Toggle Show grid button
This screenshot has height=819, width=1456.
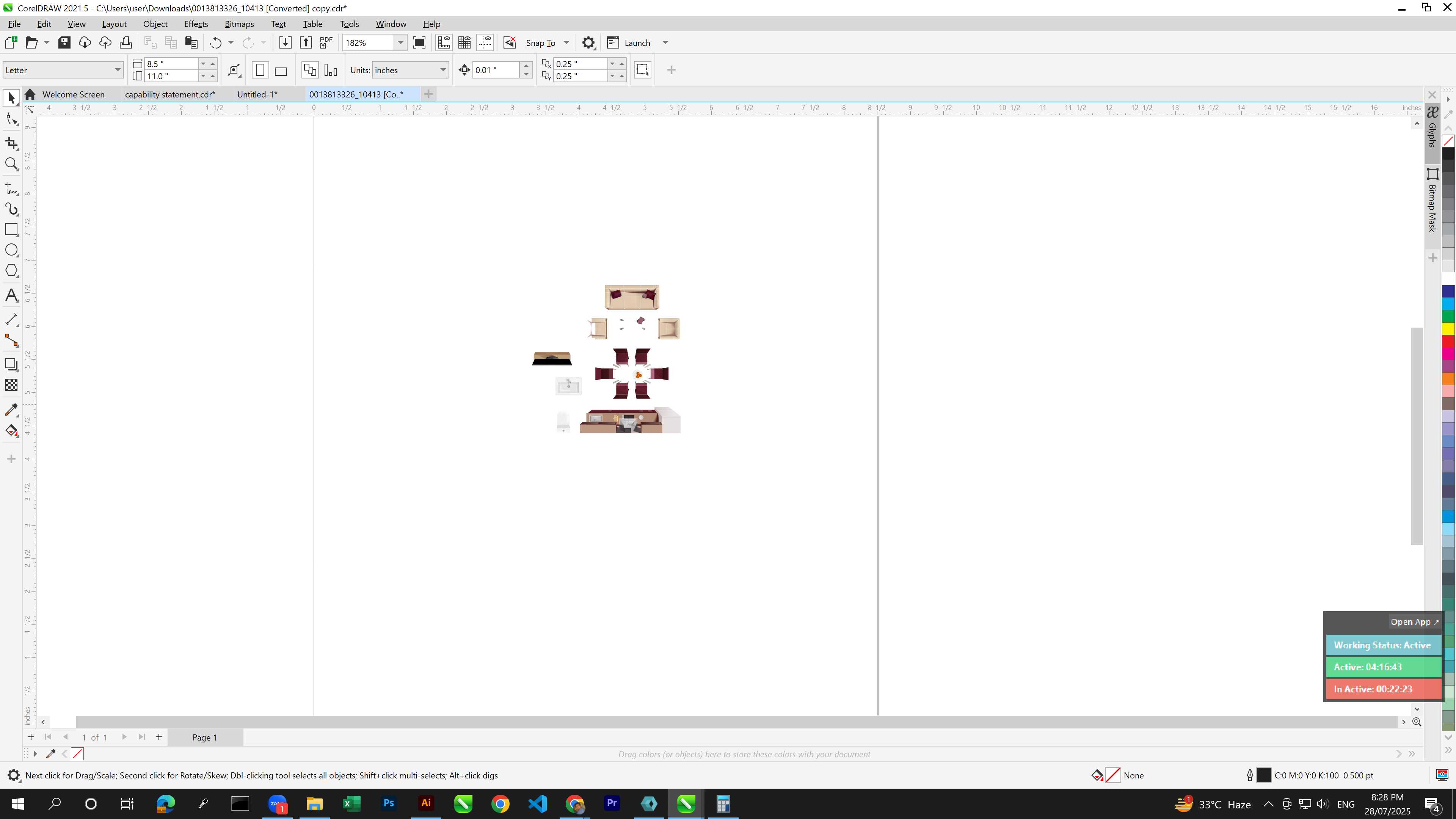click(x=464, y=42)
